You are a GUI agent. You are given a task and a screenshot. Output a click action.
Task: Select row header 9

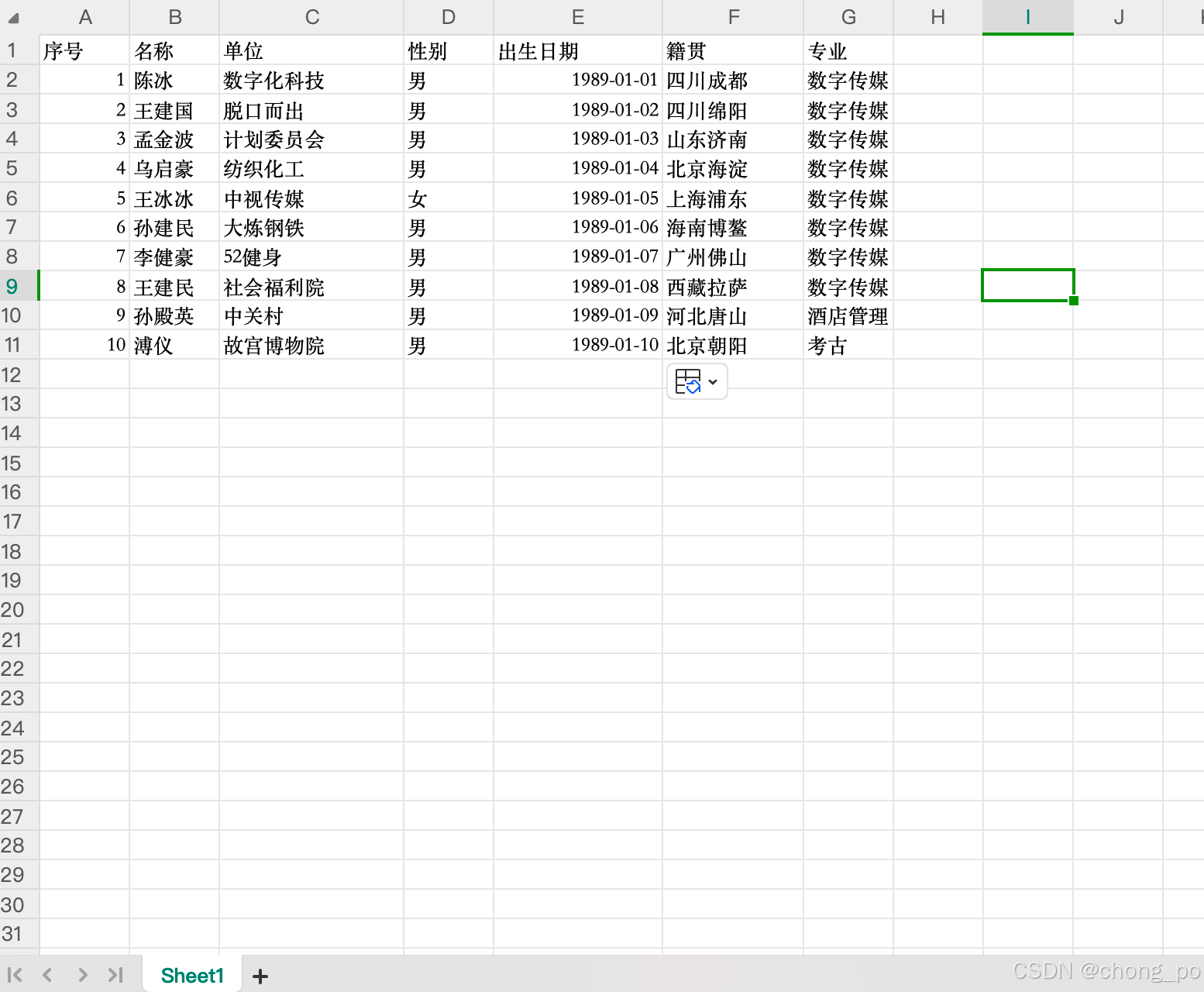pos(12,286)
